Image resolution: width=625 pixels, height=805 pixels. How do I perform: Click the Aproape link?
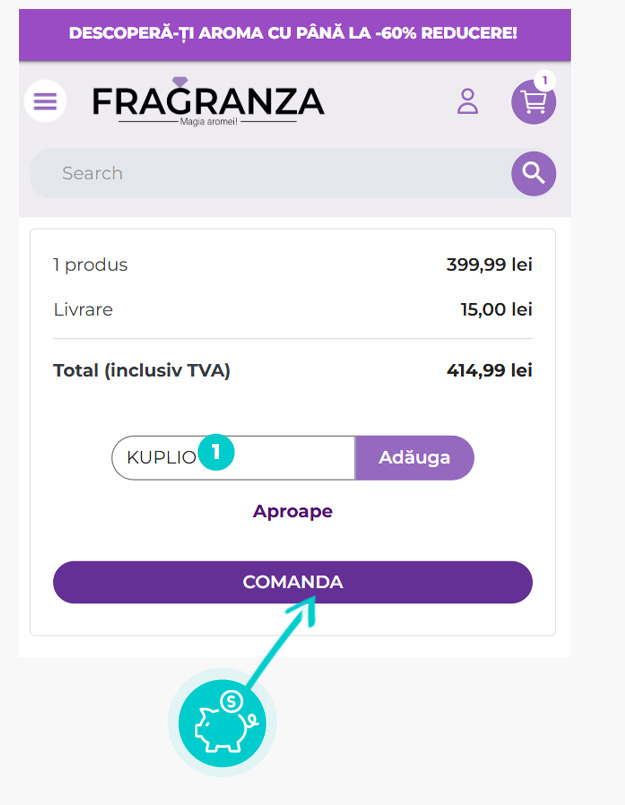coord(292,511)
